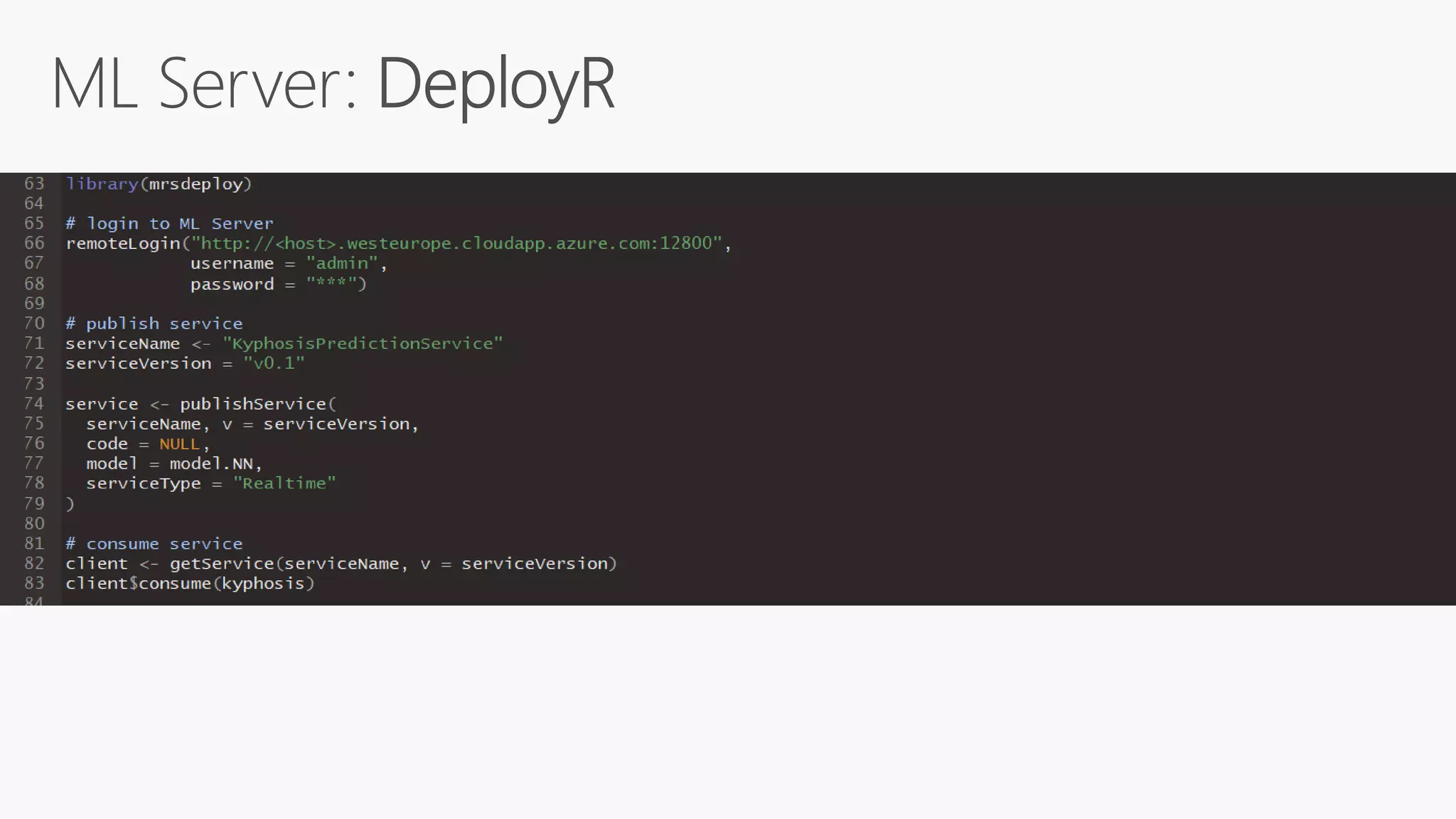Click the publishService( function call
Image resolution: width=1456 pixels, height=819 pixels.
257,404
